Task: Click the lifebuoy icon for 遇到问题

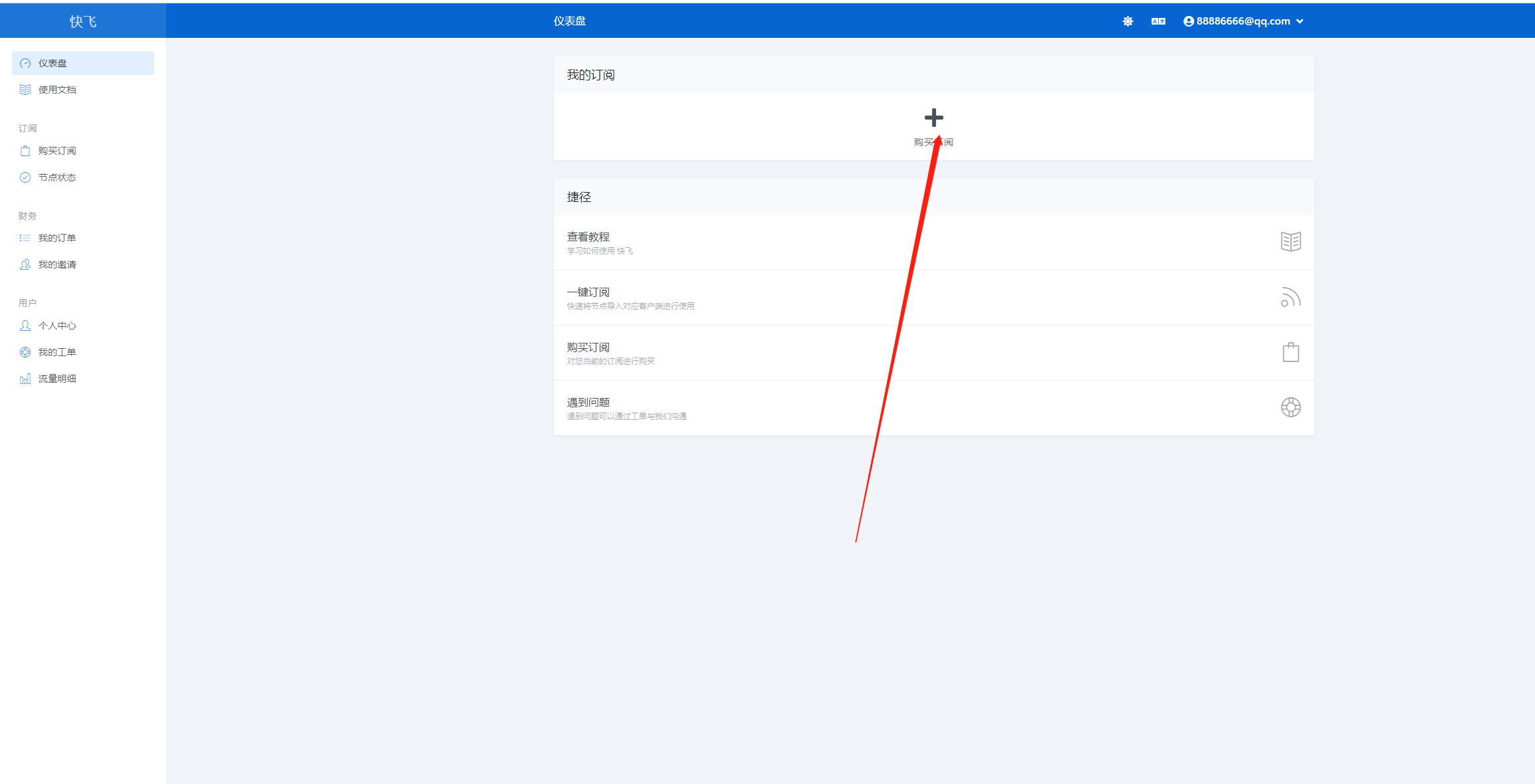Action: (x=1290, y=407)
